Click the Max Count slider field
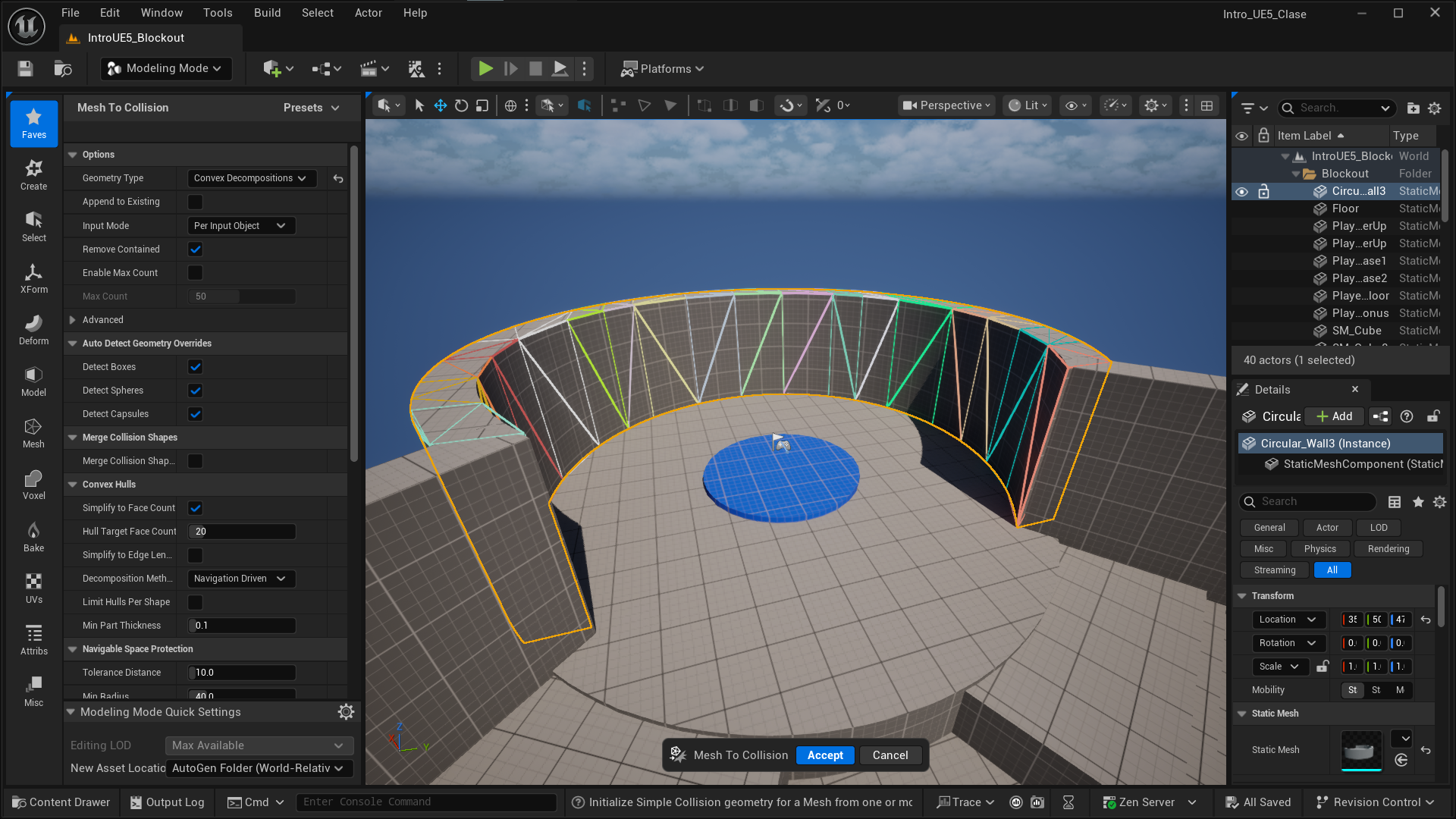The width and height of the screenshot is (1456, 819). click(x=241, y=297)
